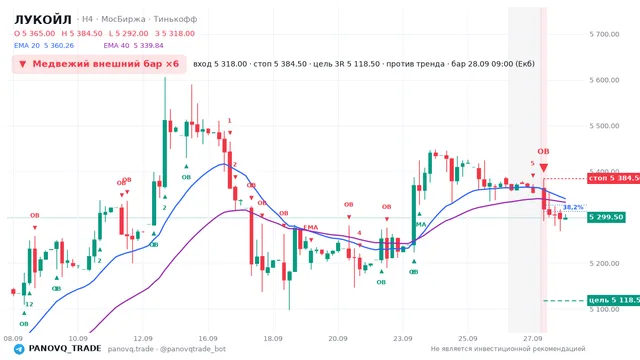Click the red EMA annotation on the chart
The height and width of the screenshot is (360, 640).
(x=310, y=227)
